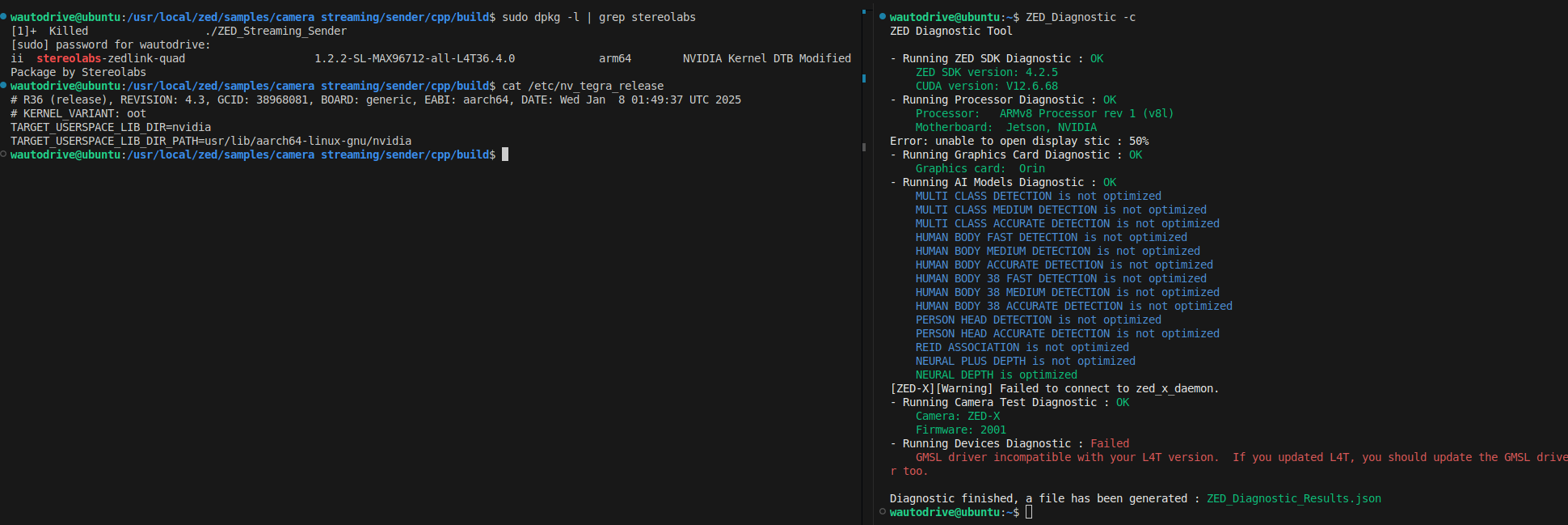Image resolution: width=1568 pixels, height=525 pixels.
Task: Click the GMSL driver incompatible error message
Action: click(x=1229, y=464)
